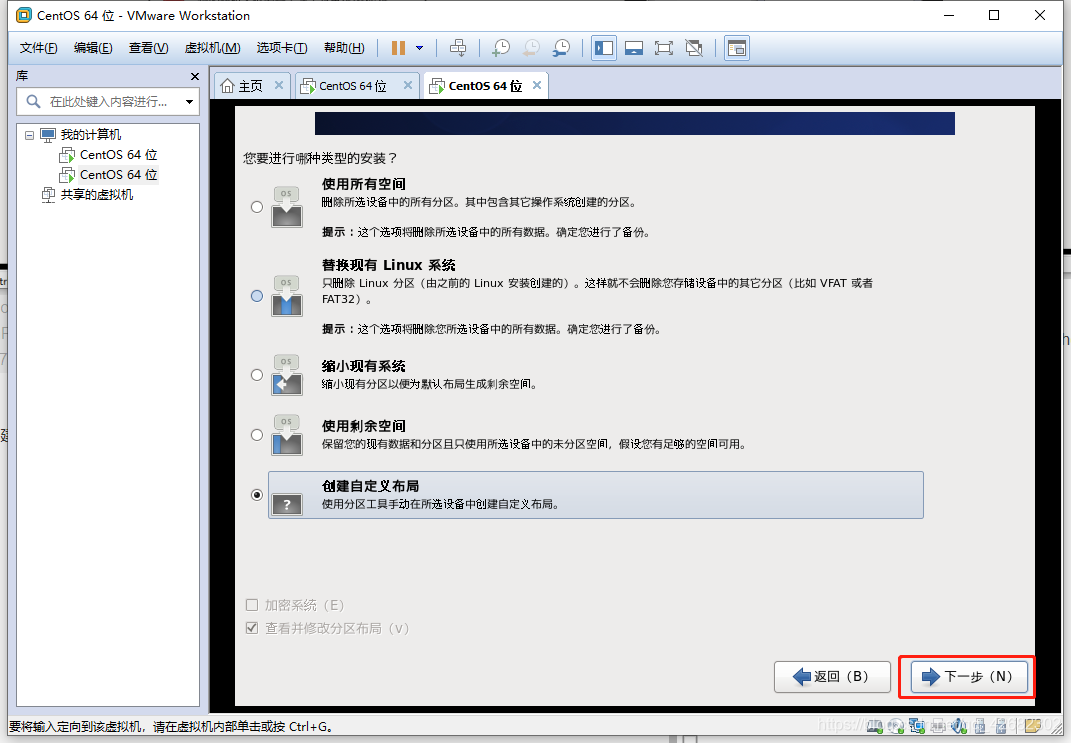Click the 返回 (B) back button

[x=832, y=677]
